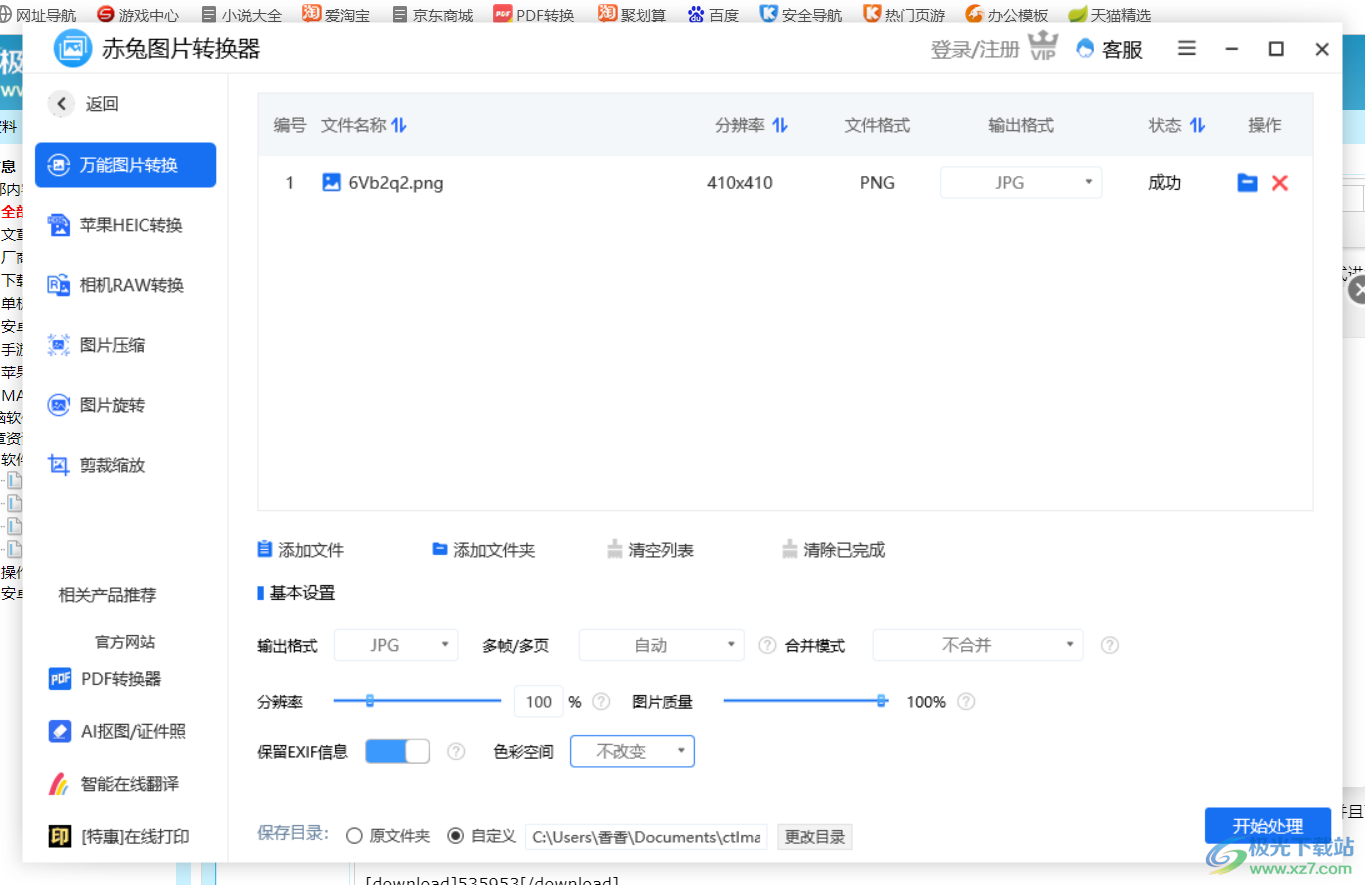Open 网址导航 bookmark in browser

pyautogui.click(x=38, y=14)
